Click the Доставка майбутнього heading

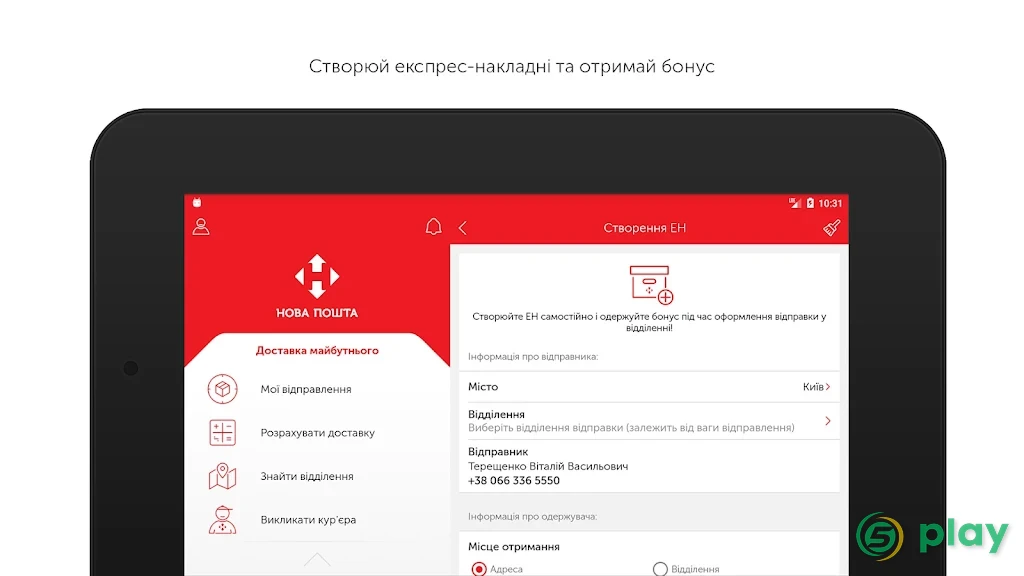coord(317,351)
